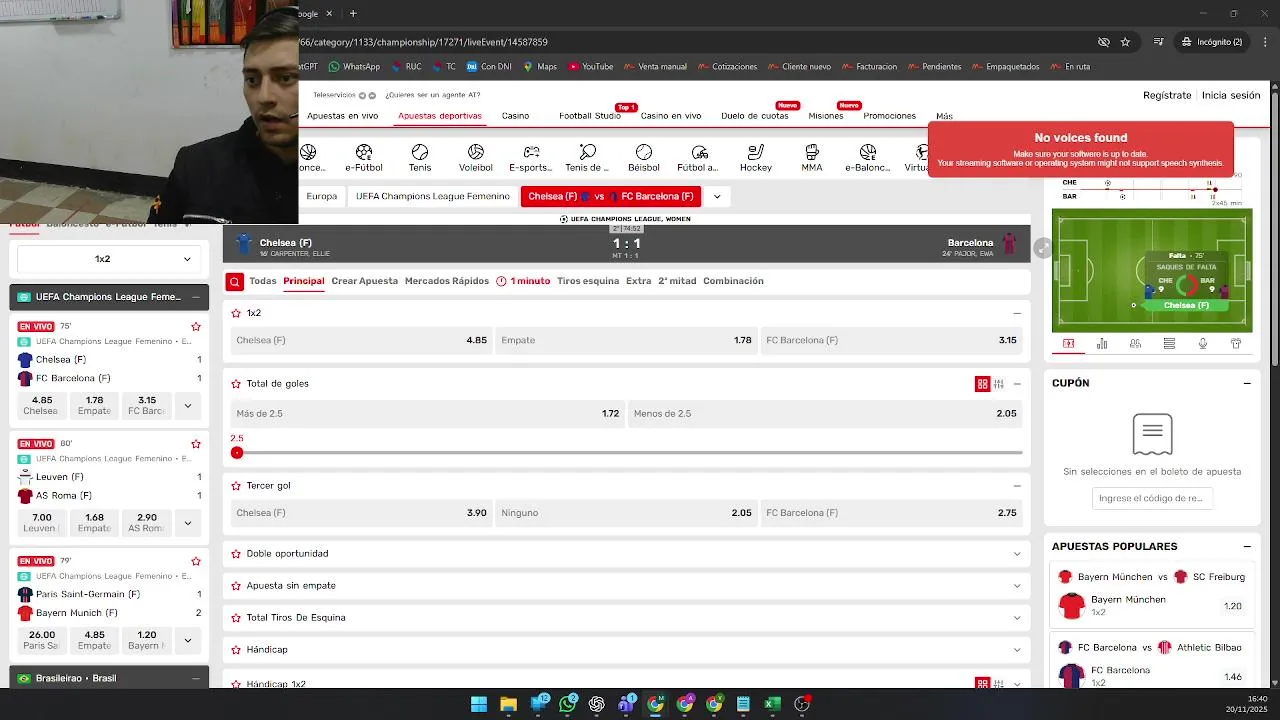
Task: Expand more odds for Leuven vs AS Roma
Action: point(187,523)
